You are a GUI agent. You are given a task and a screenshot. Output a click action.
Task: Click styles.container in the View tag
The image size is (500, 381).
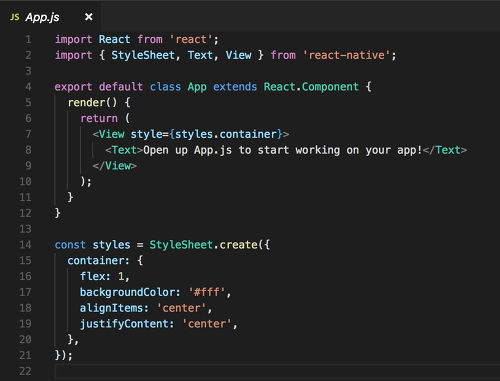coord(226,134)
